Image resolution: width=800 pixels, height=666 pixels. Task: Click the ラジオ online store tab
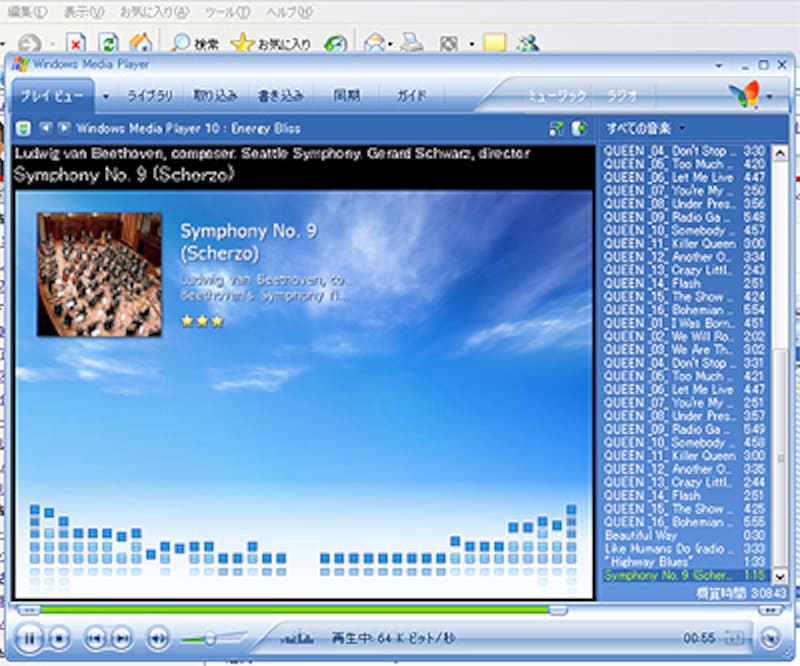[622, 96]
